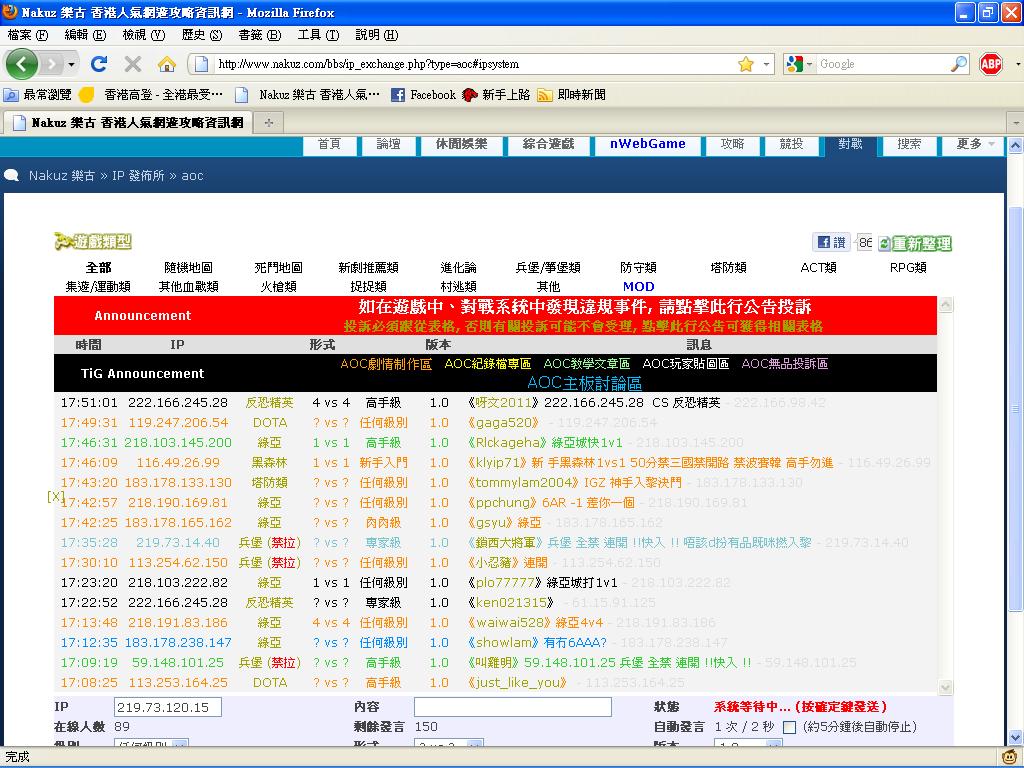Screen dimensions: 1024x768
Task: Open a new tab with the plus button
Action: pos(268,122)
